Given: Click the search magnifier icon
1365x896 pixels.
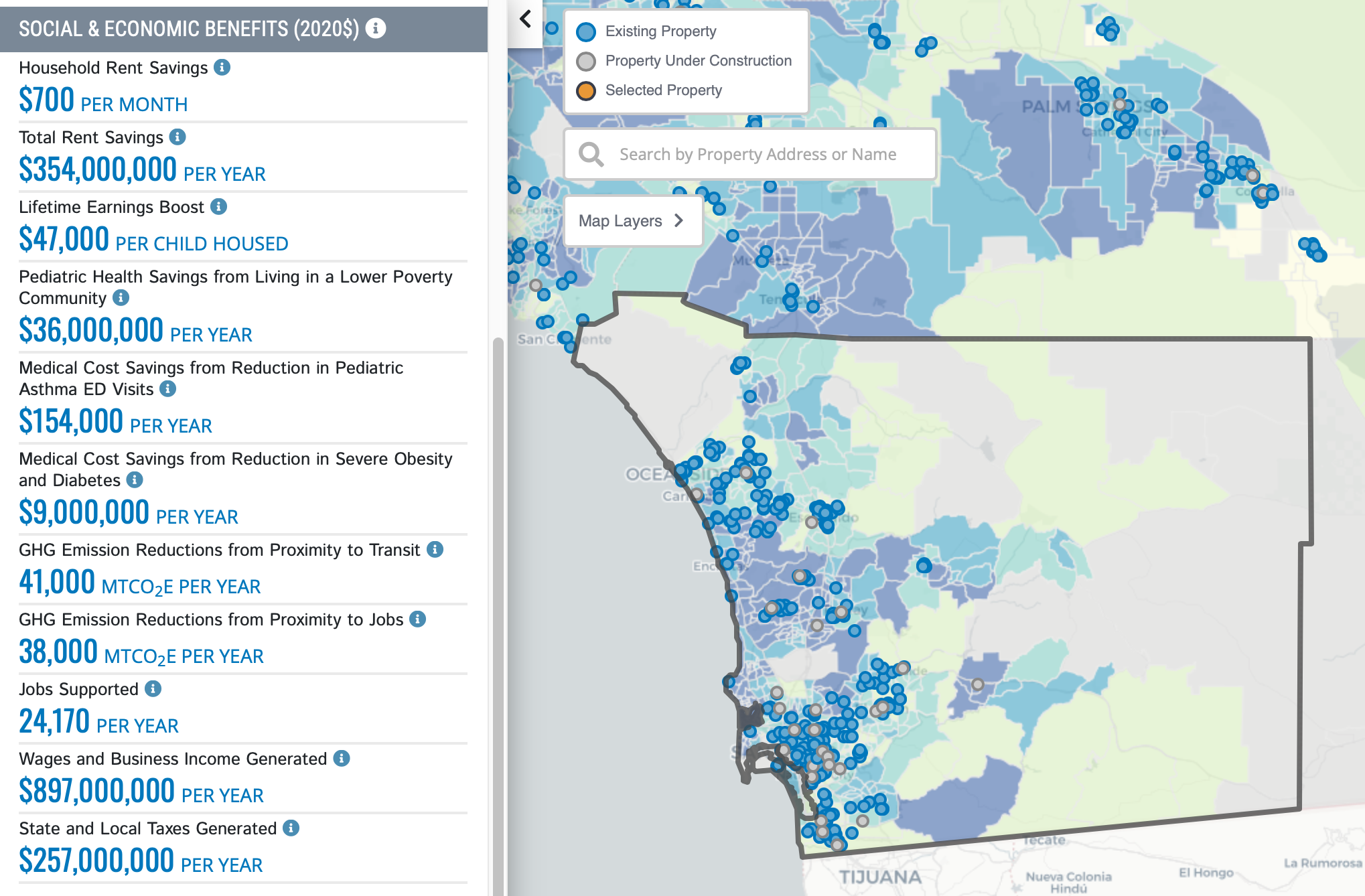Looking at the screenshot, I should (x=591, y=154).
